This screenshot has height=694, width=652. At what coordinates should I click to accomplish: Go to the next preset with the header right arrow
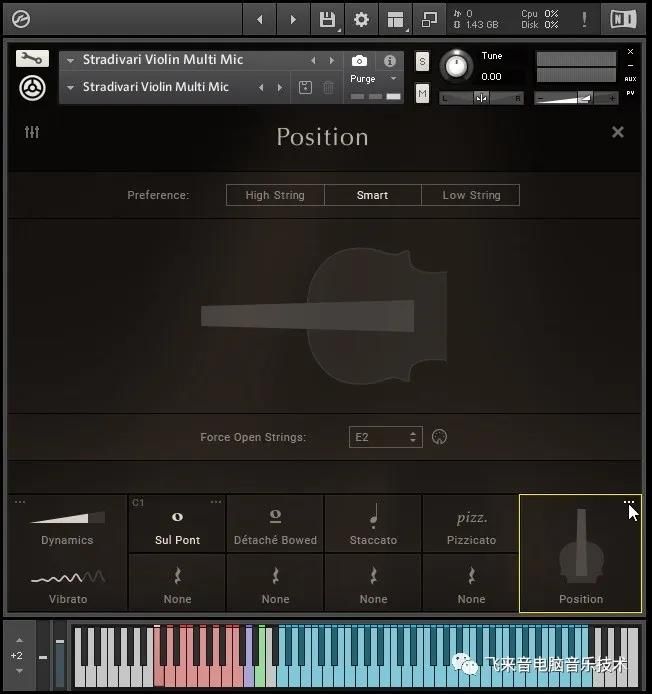point(293,19)
